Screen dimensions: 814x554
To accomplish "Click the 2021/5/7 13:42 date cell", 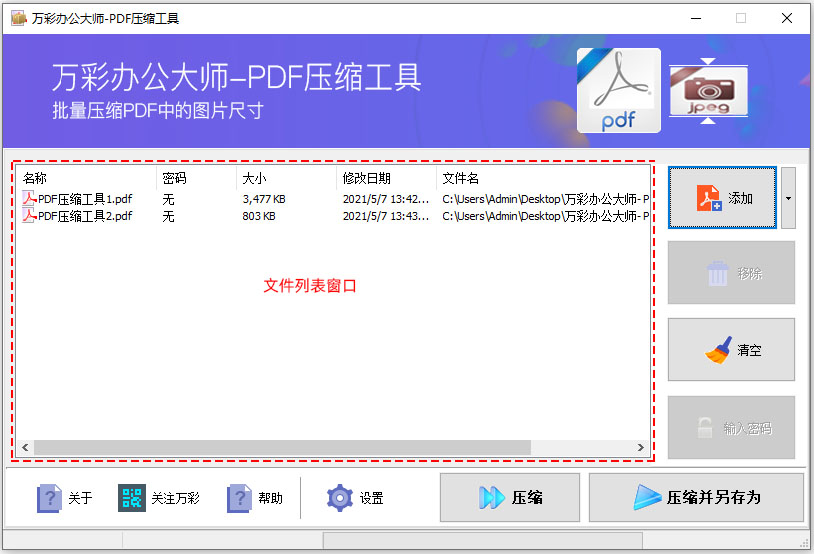I will tap(386, 199).
